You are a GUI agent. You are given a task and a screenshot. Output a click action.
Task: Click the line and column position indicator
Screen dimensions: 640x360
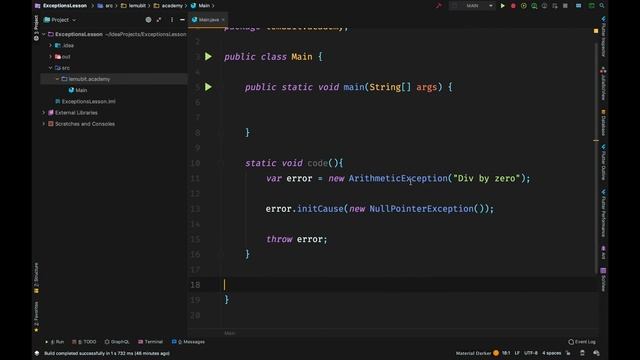pos(506,353)
